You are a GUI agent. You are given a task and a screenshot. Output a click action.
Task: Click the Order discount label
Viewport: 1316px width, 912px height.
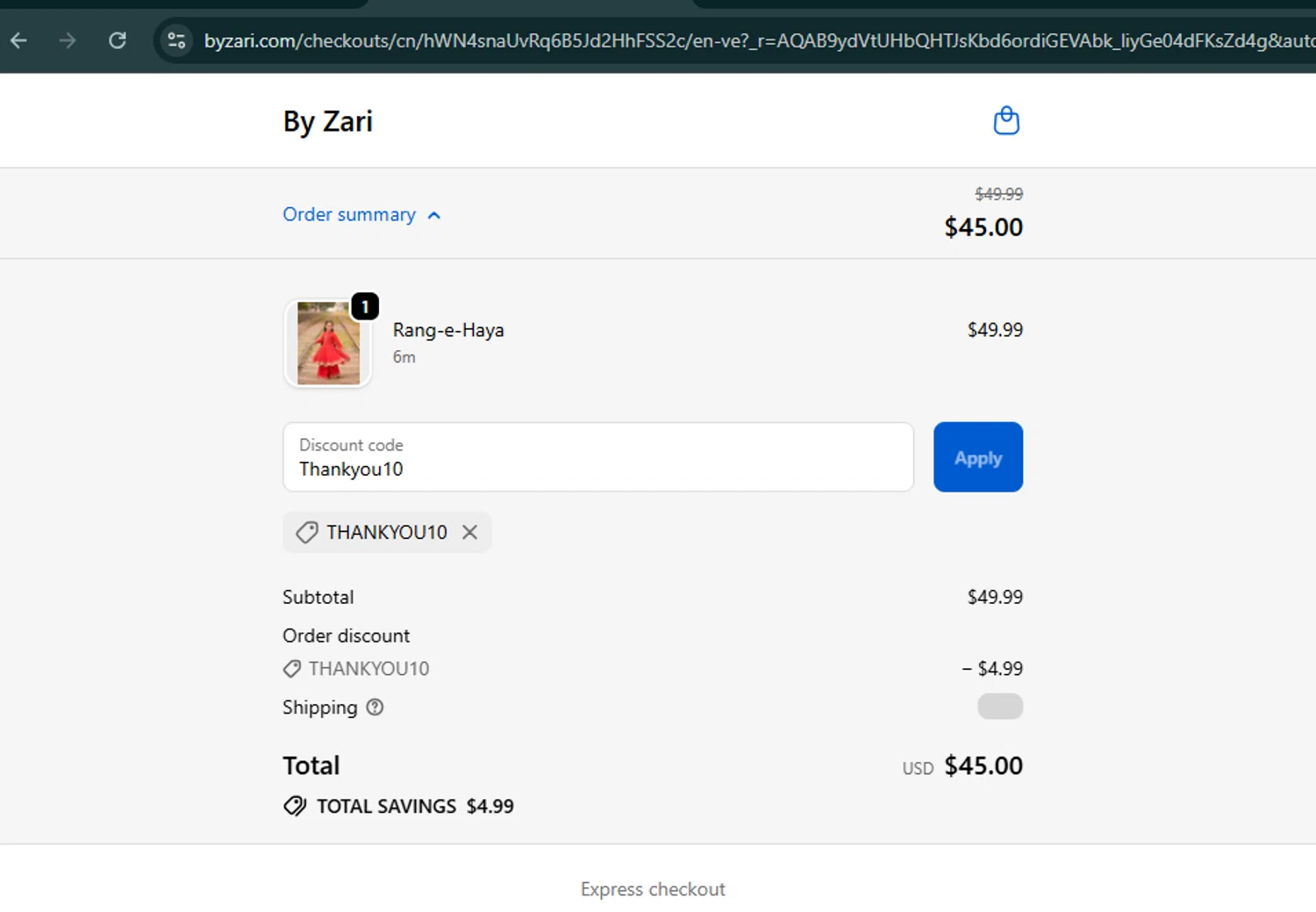[x=346, y=636]
